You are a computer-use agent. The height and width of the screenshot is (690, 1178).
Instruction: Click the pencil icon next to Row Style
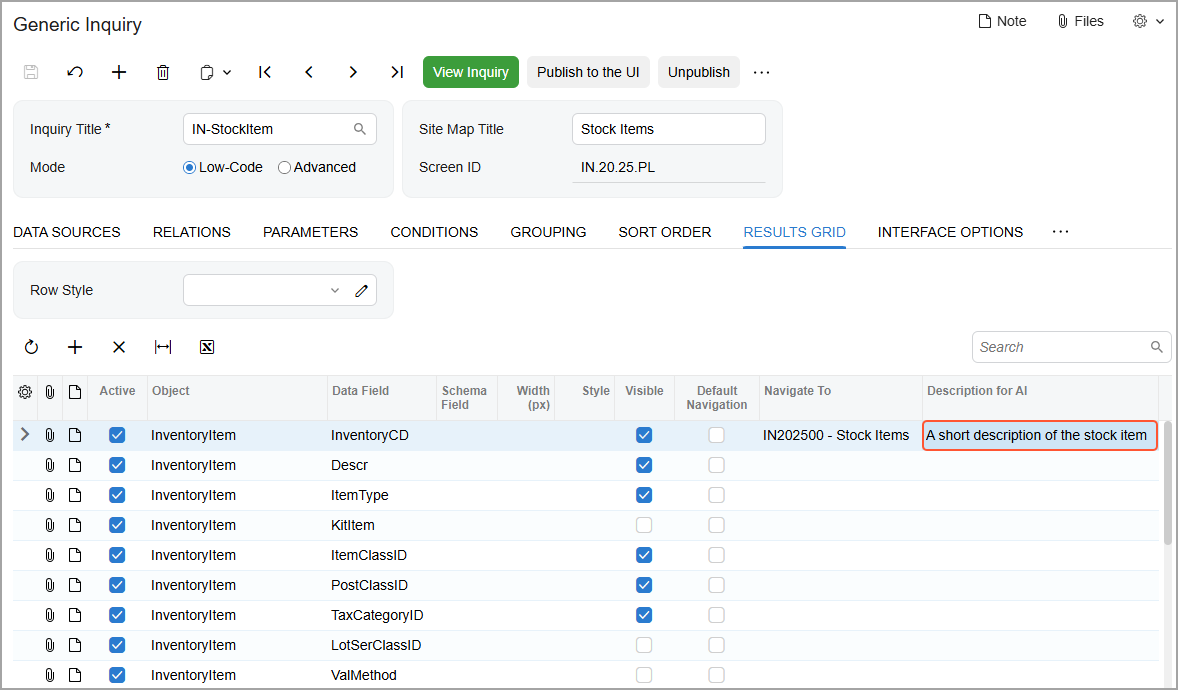click(361, 291)
